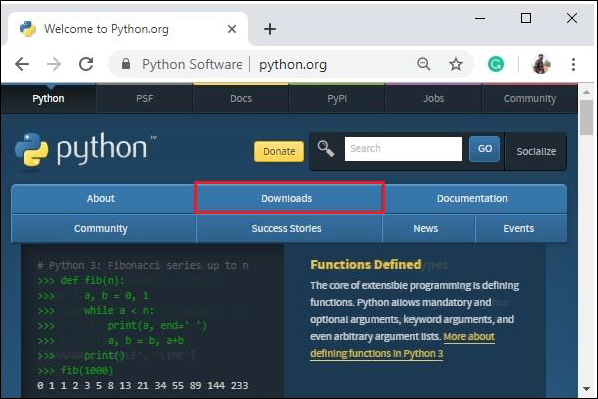Viewport: 598px width, 399px height.
Task: Open the Socialize menu
Action: coord(536,151)
